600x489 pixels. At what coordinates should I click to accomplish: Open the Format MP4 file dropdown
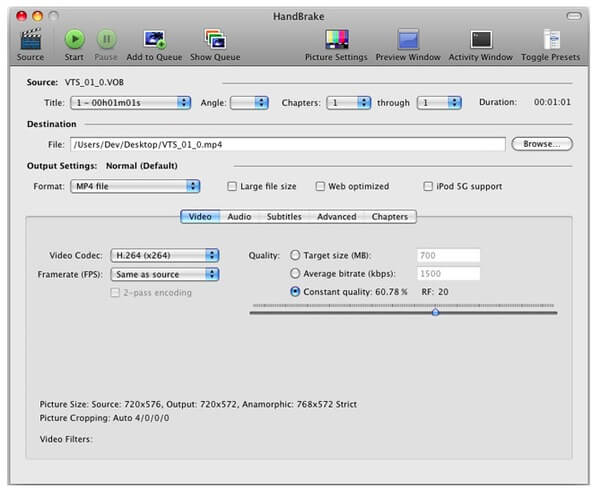coord(135,186)
